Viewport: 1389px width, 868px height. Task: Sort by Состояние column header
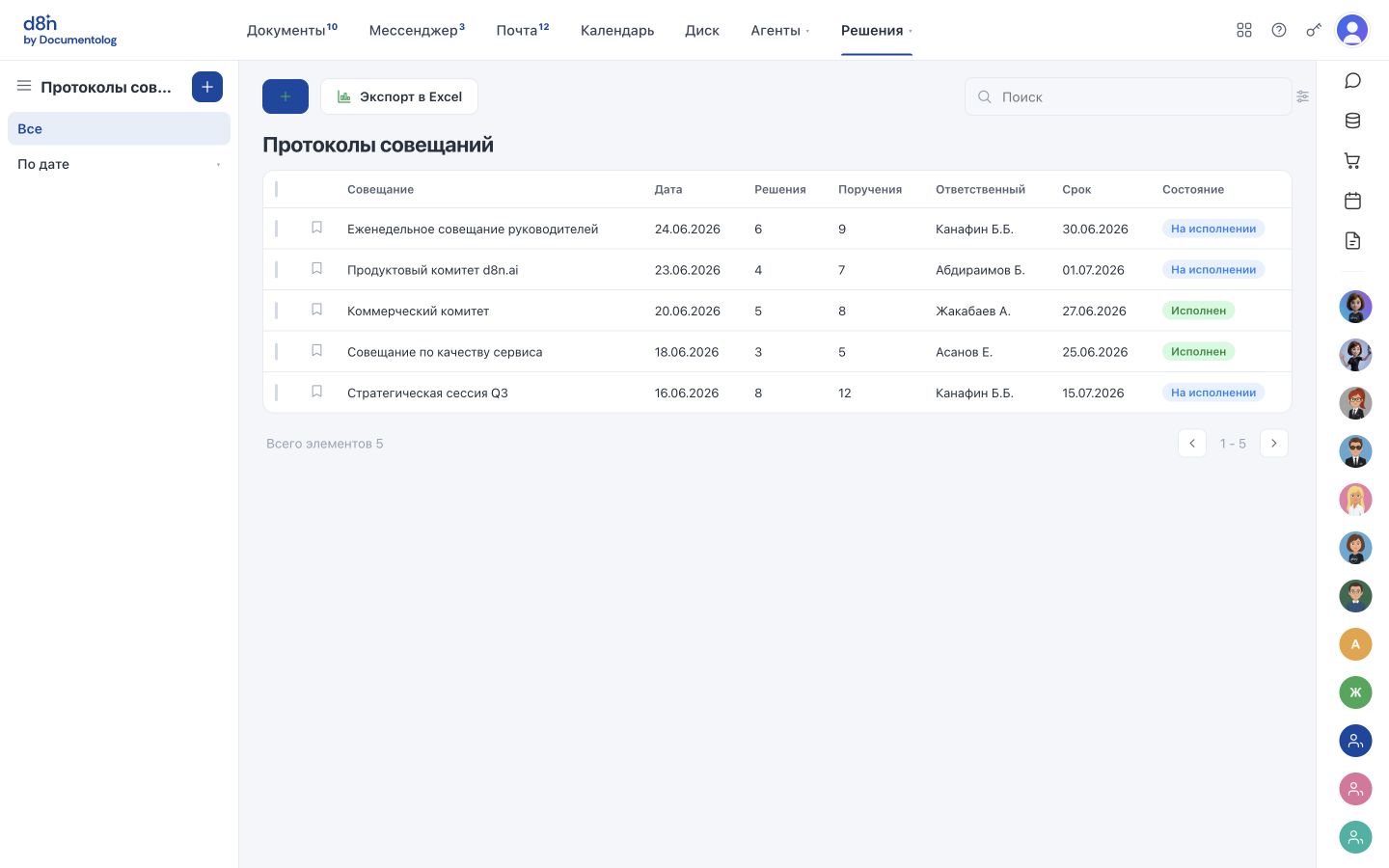(1193, 190)
